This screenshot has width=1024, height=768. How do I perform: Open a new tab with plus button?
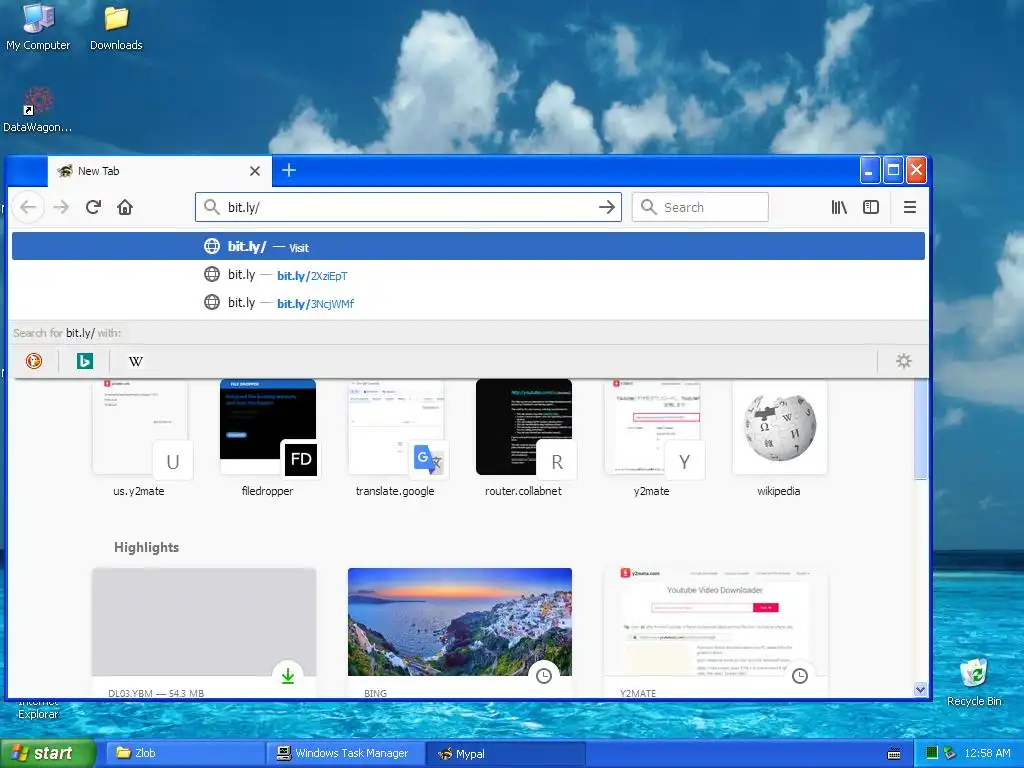[289, 170]
